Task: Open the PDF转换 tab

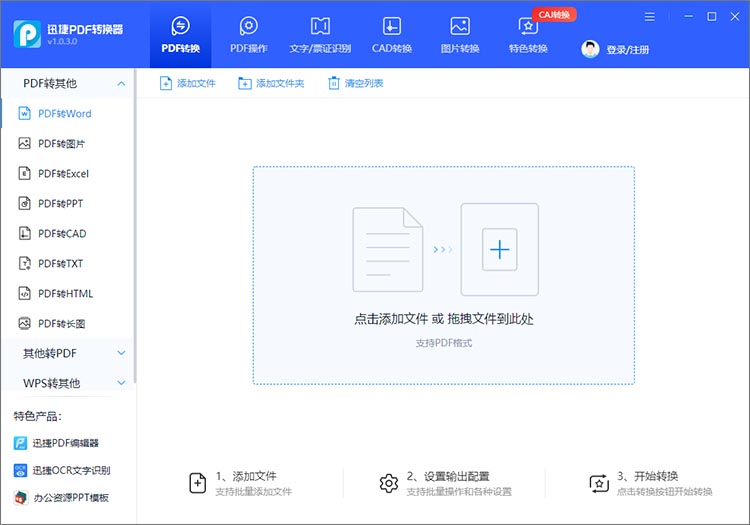Action: 180,35
